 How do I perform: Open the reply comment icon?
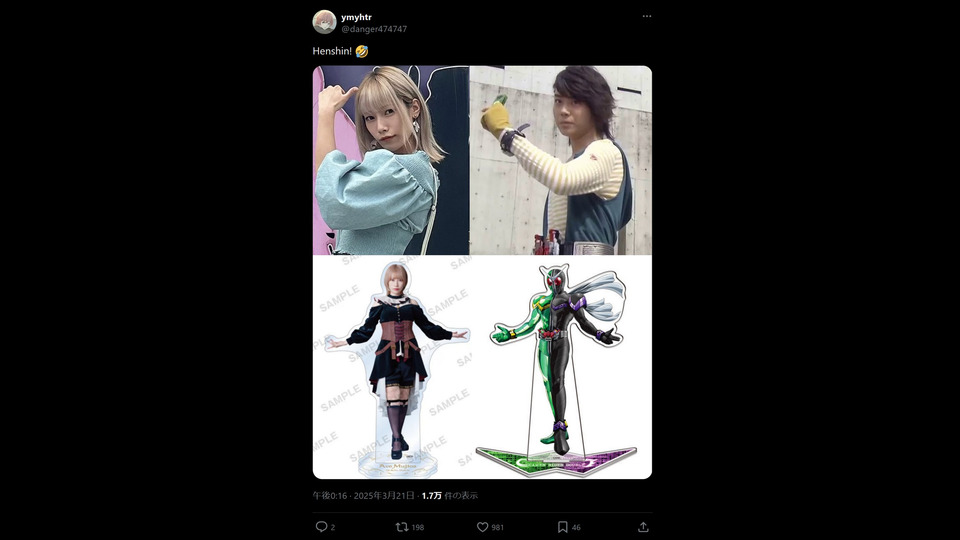tap(321, 527)
